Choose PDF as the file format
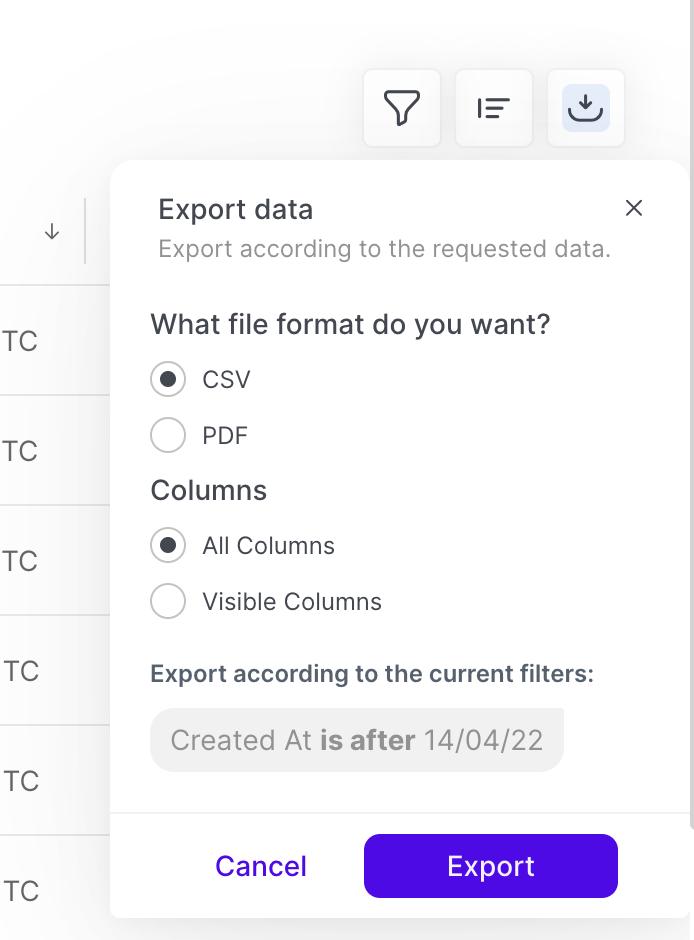694x940 pixels. pos(168,435)
